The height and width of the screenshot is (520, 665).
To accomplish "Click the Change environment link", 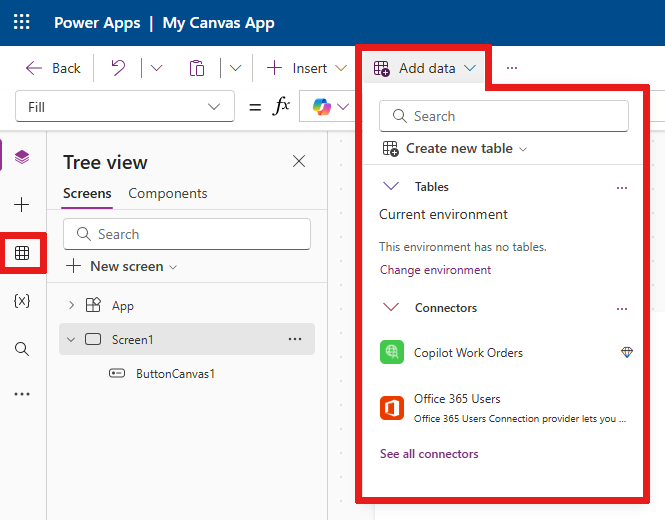I will [x=436, y=270].
